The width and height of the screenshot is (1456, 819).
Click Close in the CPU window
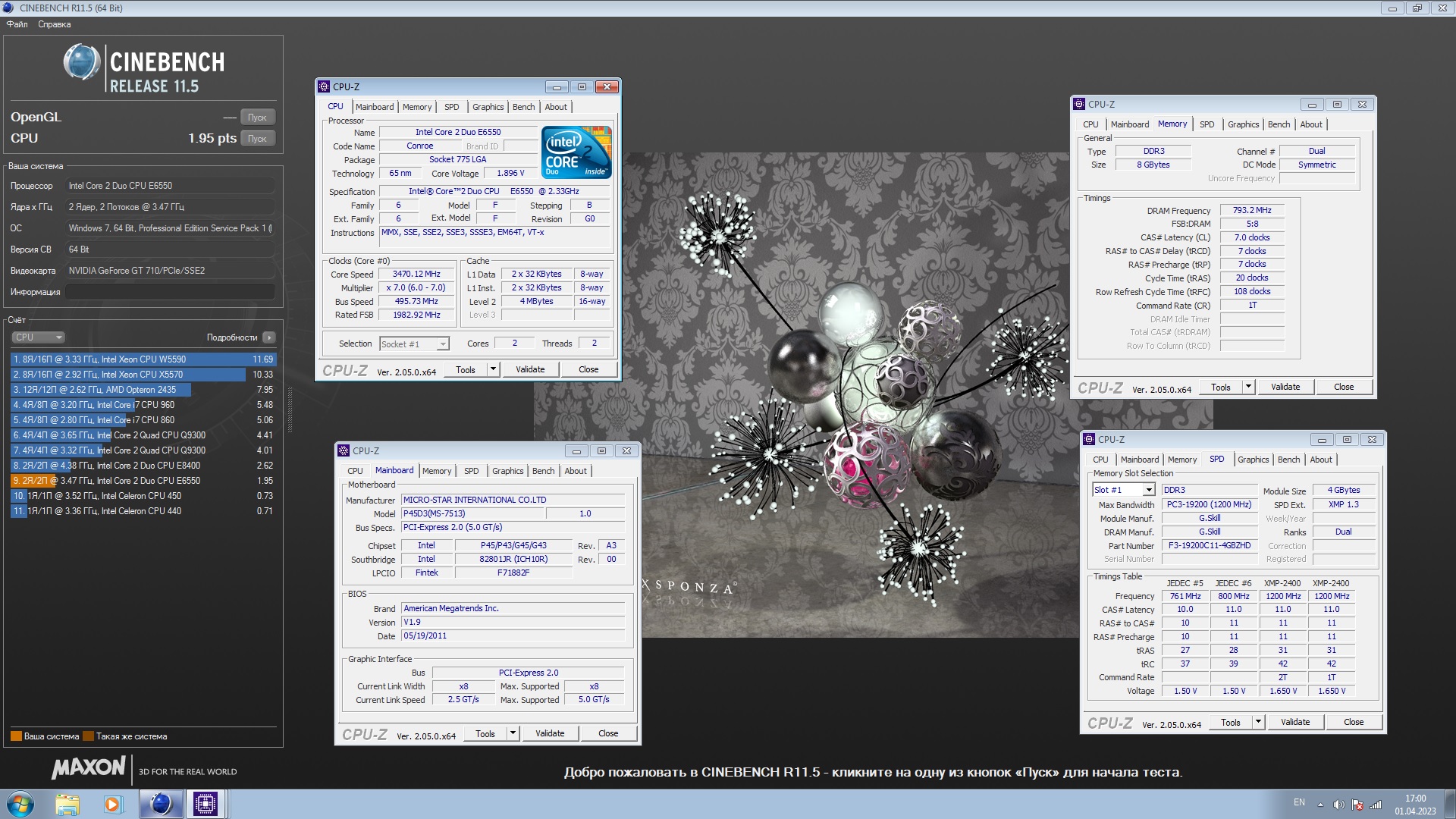[588, 369]
